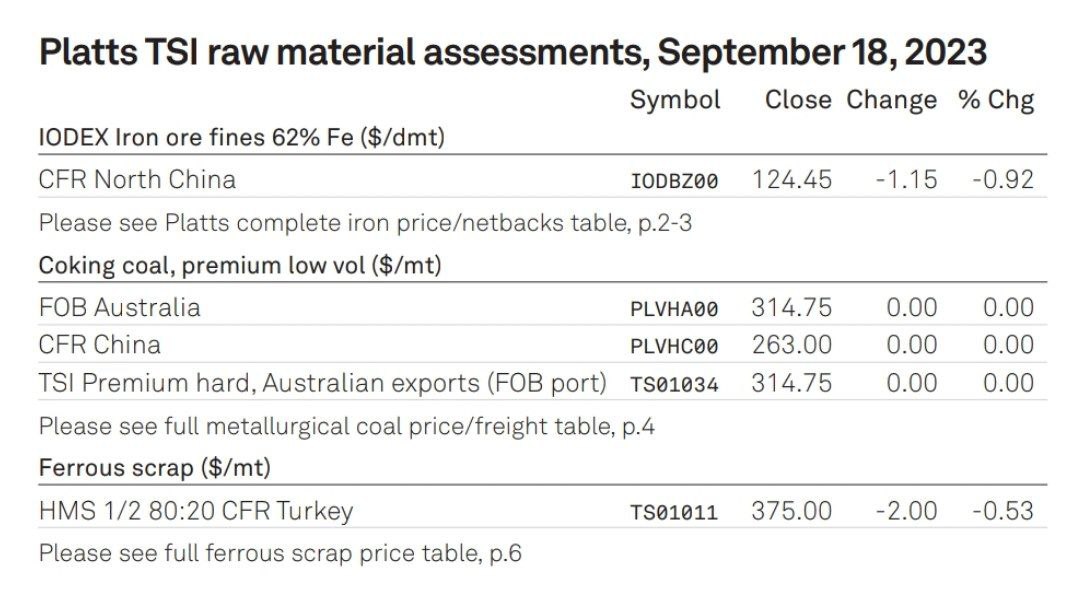Select the TSI Premium hard, Australian exports row
The width and height of the screenshot is (1080, 610).
543,383
